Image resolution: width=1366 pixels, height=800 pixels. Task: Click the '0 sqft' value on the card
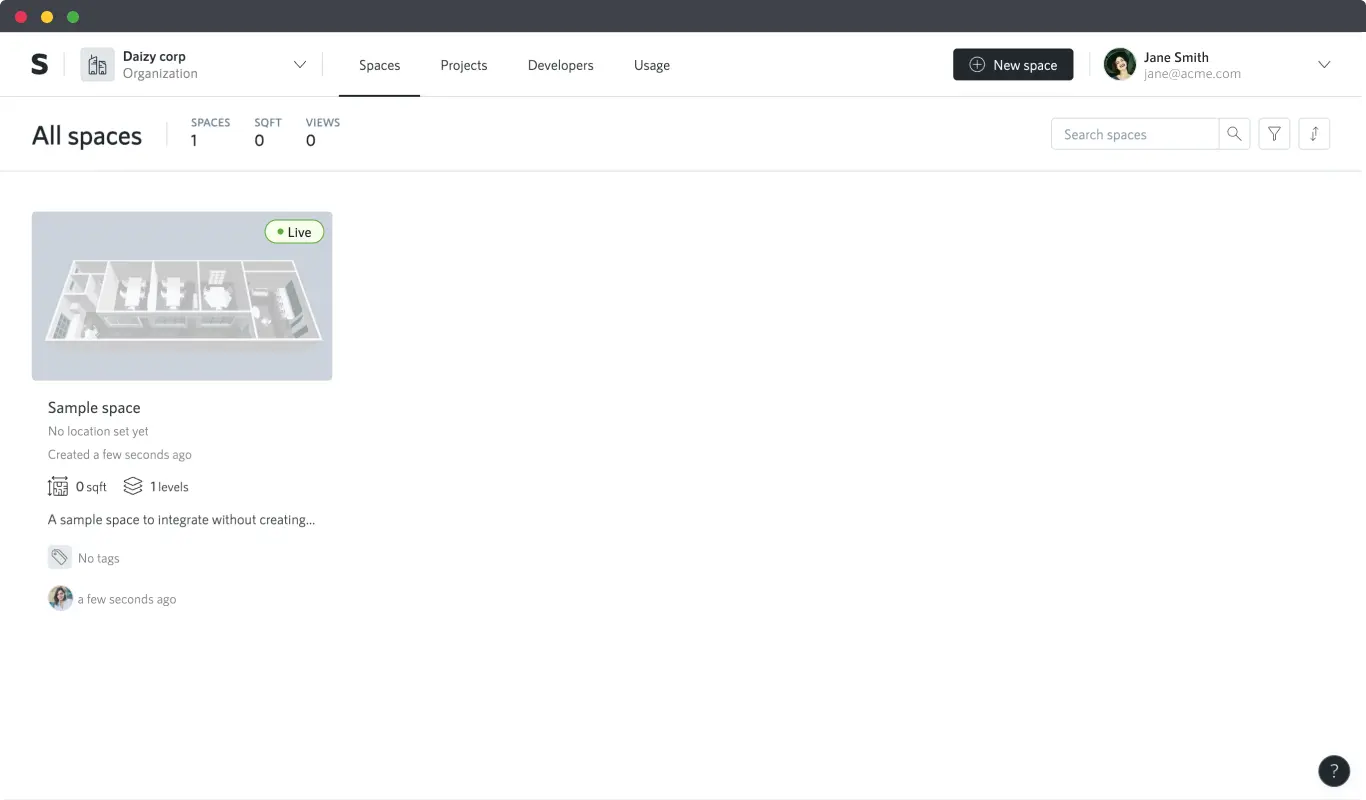pyautogui.click(x=91, y=487)
